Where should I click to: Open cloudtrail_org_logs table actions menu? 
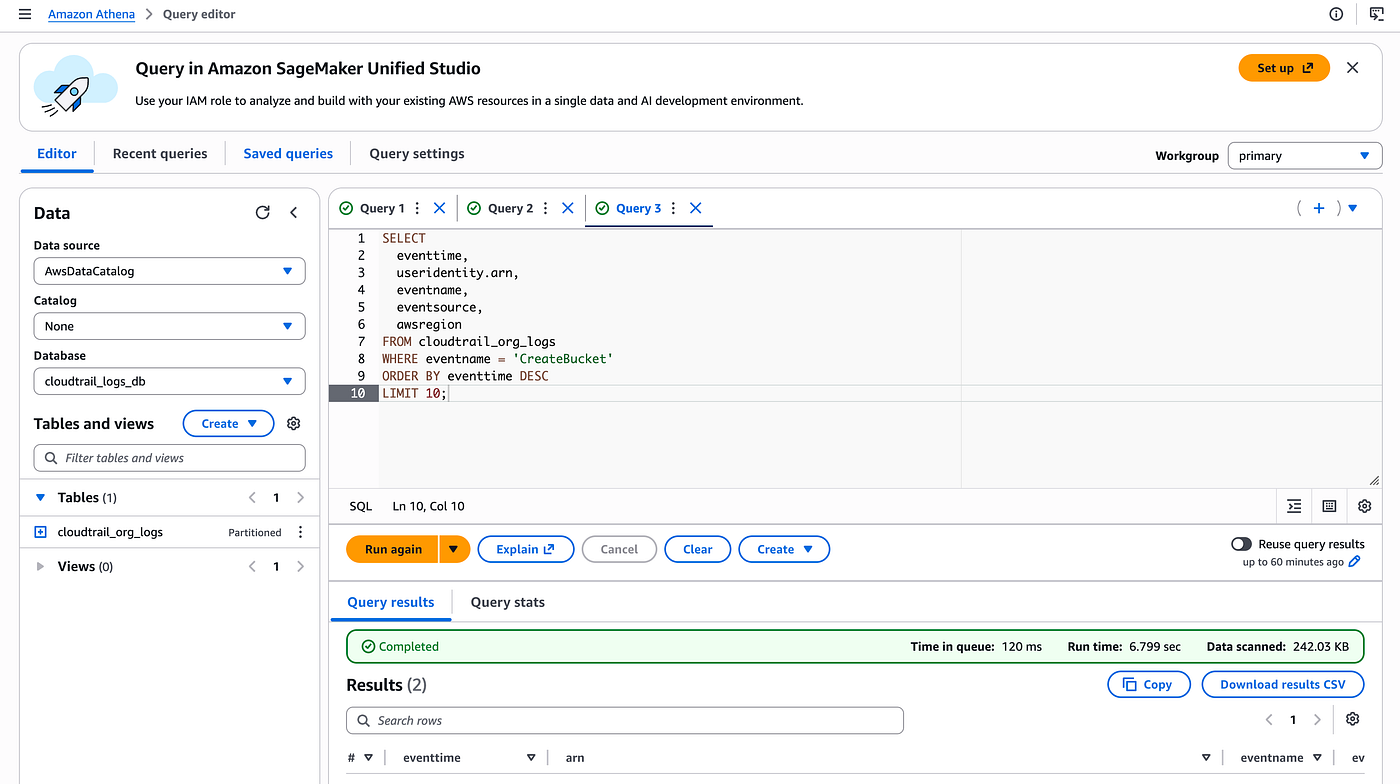(300, 532)
